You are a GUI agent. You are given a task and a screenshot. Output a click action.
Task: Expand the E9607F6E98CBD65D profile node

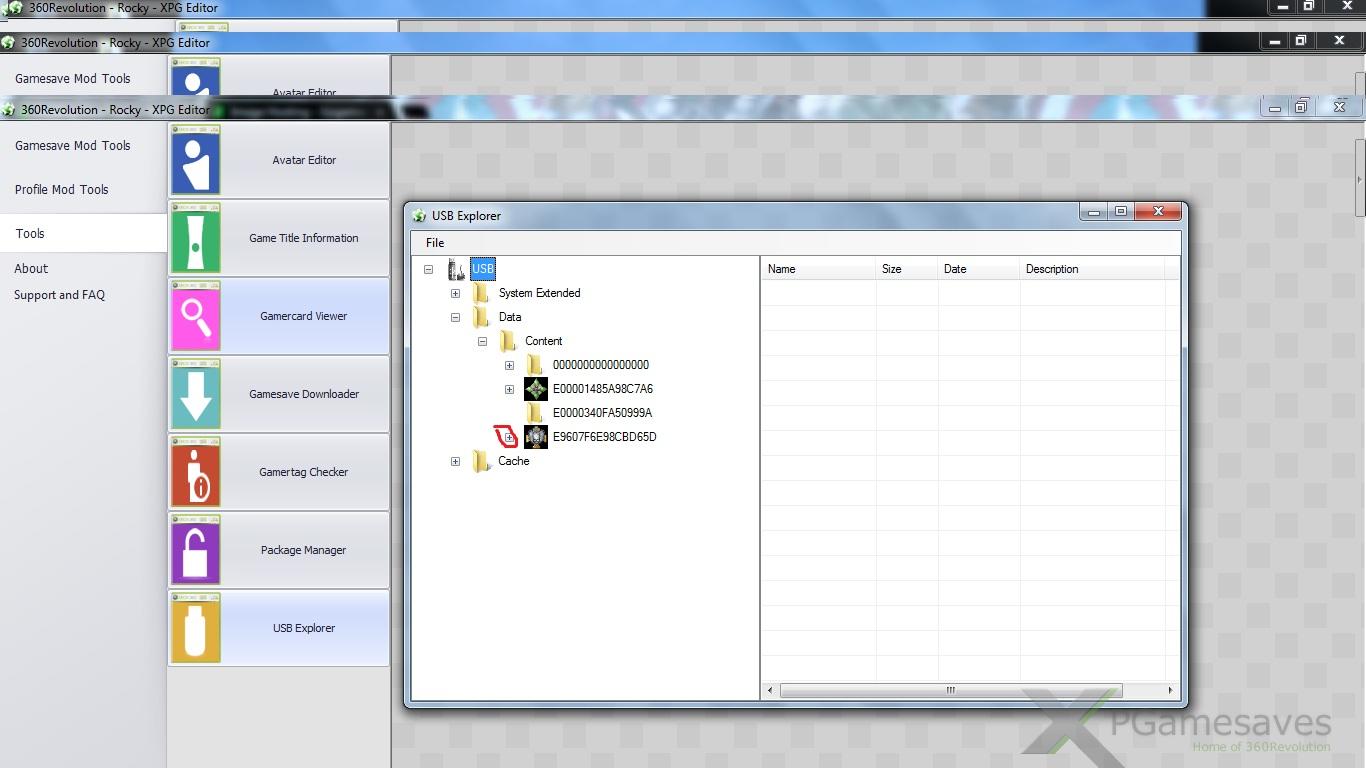(x=509, y=437)
